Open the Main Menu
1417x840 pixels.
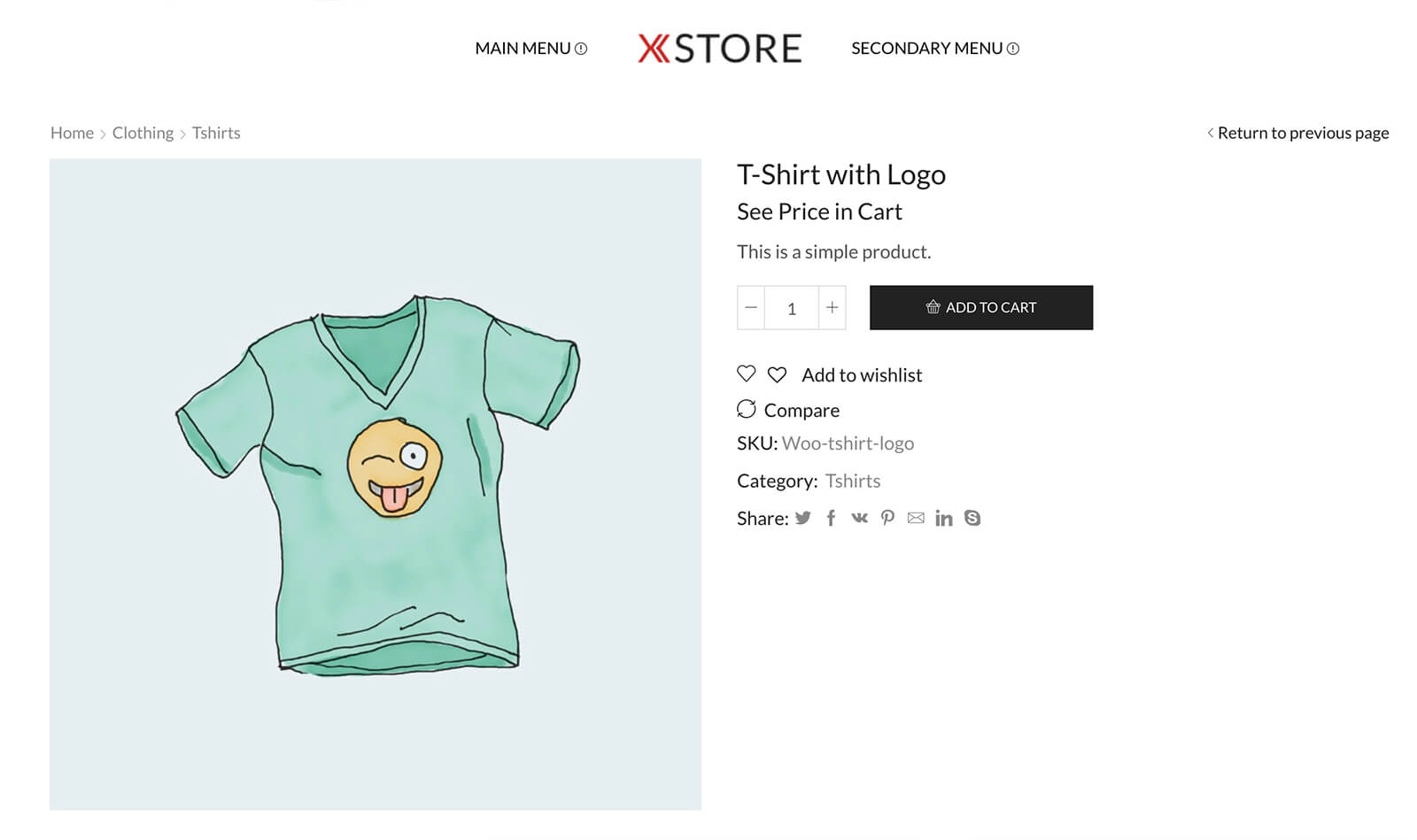530,49
